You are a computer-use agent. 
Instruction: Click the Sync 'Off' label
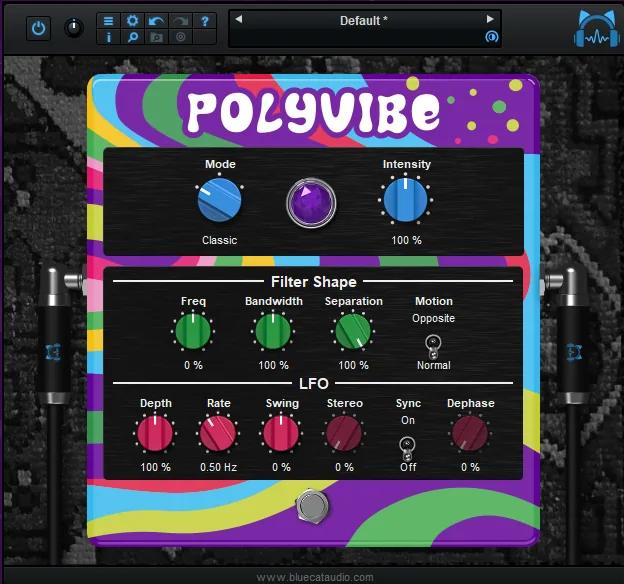pos(408,467)
